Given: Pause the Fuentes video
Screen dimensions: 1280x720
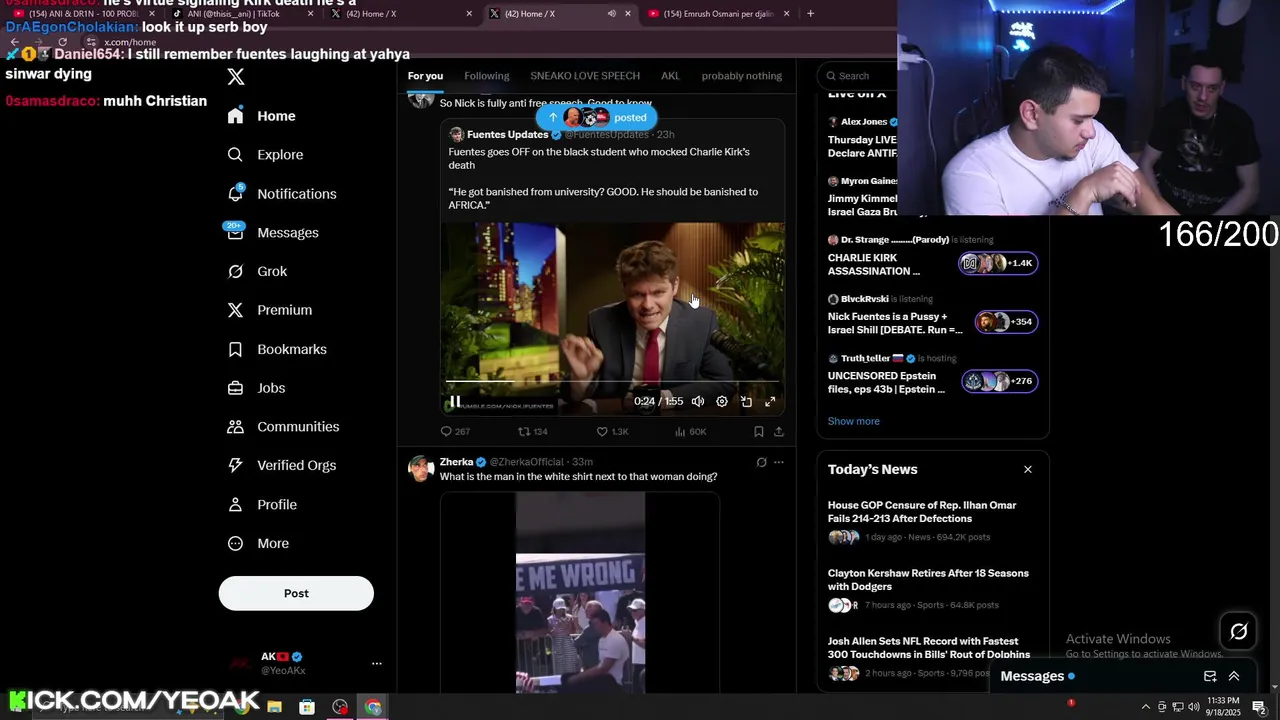Looking at the screenshot, I should 455,401.
